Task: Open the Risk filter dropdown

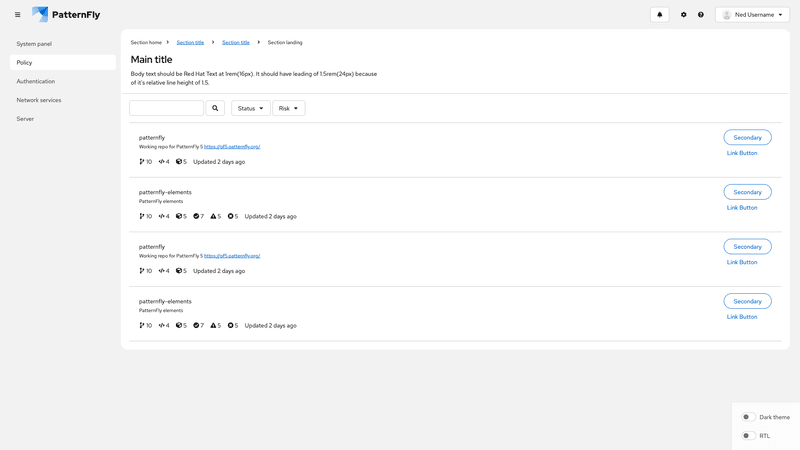Action: (289, 108)
